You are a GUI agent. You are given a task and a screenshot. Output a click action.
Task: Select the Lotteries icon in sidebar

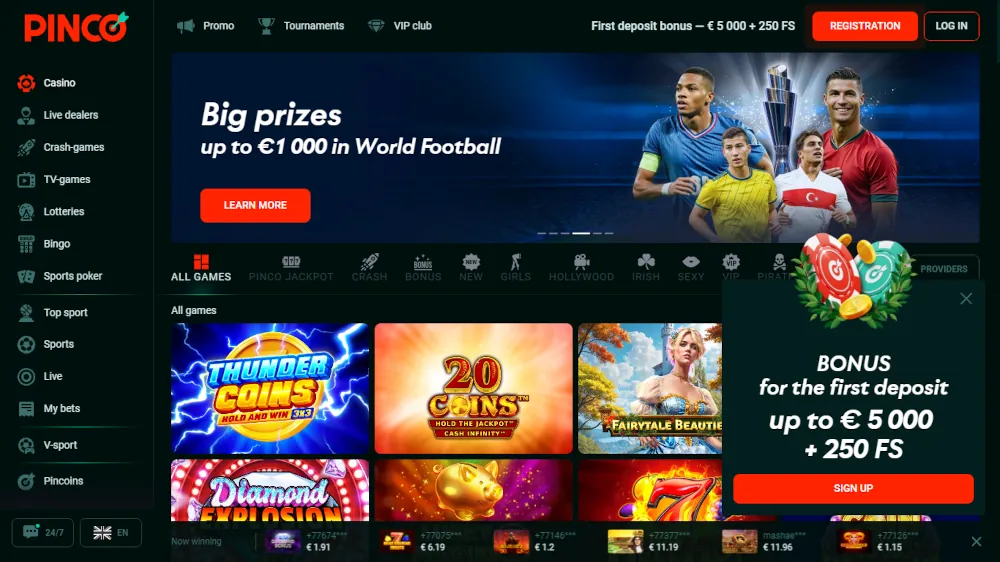(x=26, y=212)
